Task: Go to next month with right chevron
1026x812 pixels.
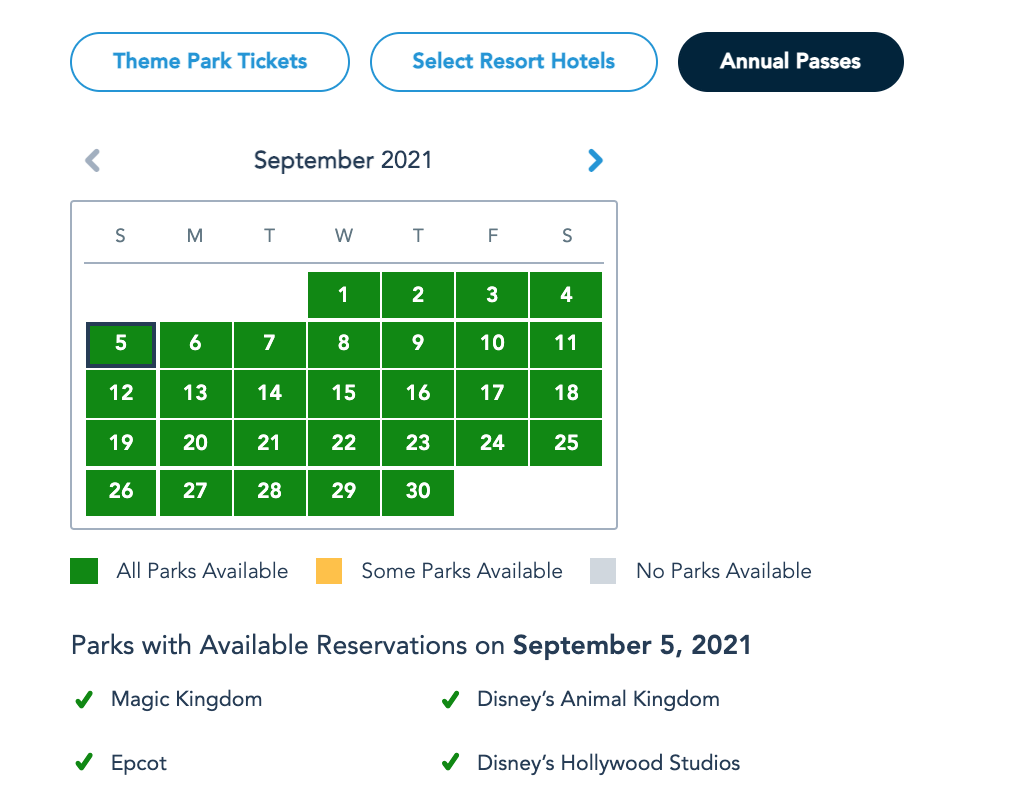Action: tap(595, 160)
